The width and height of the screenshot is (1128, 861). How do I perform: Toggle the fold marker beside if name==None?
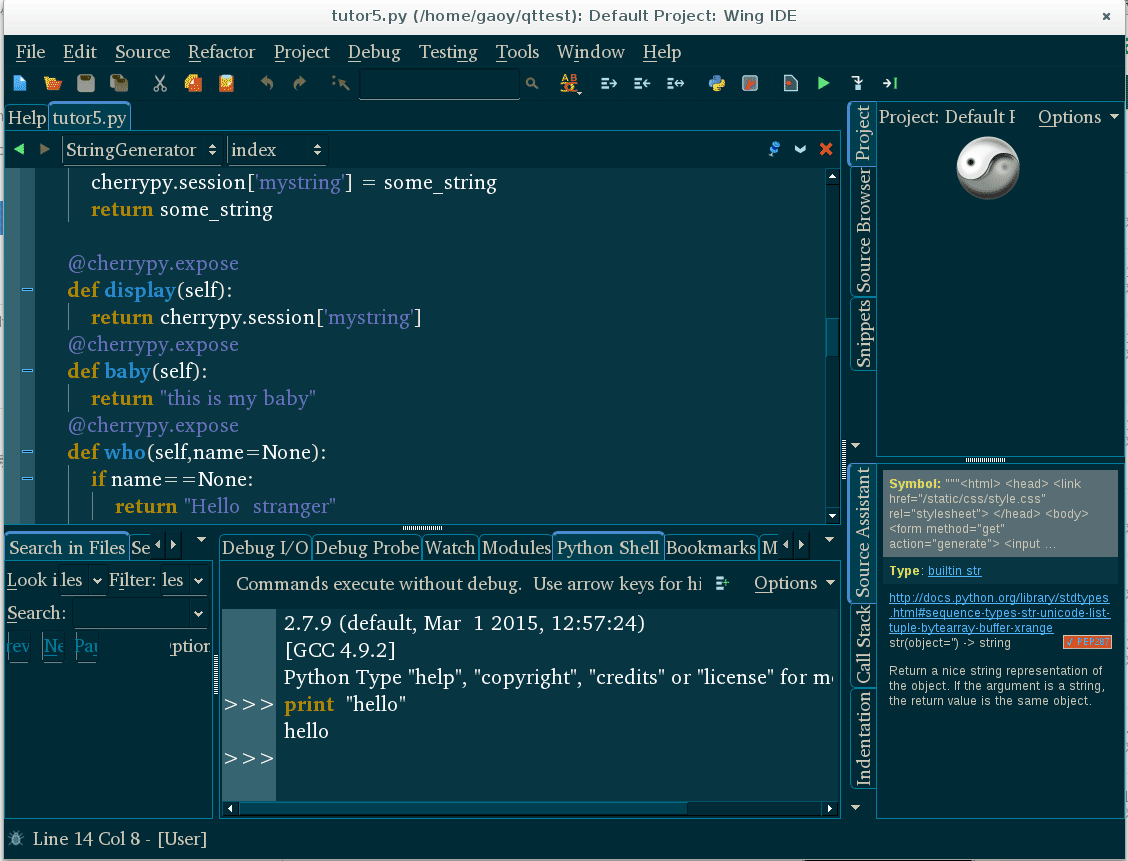click(x=27, y=480)
